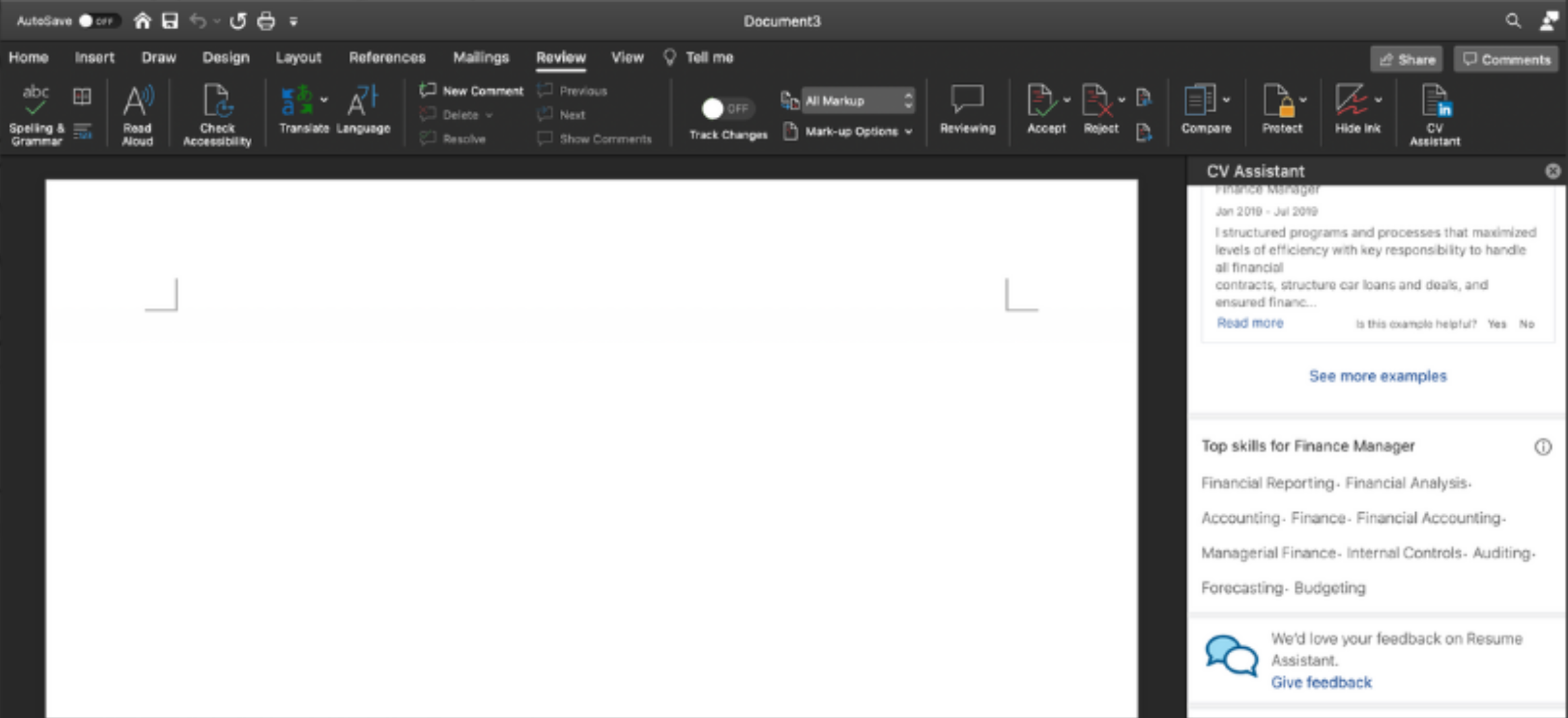The image size is (1568, 718).
Task: Open the Language settings
Action: [x=363, y=109]
